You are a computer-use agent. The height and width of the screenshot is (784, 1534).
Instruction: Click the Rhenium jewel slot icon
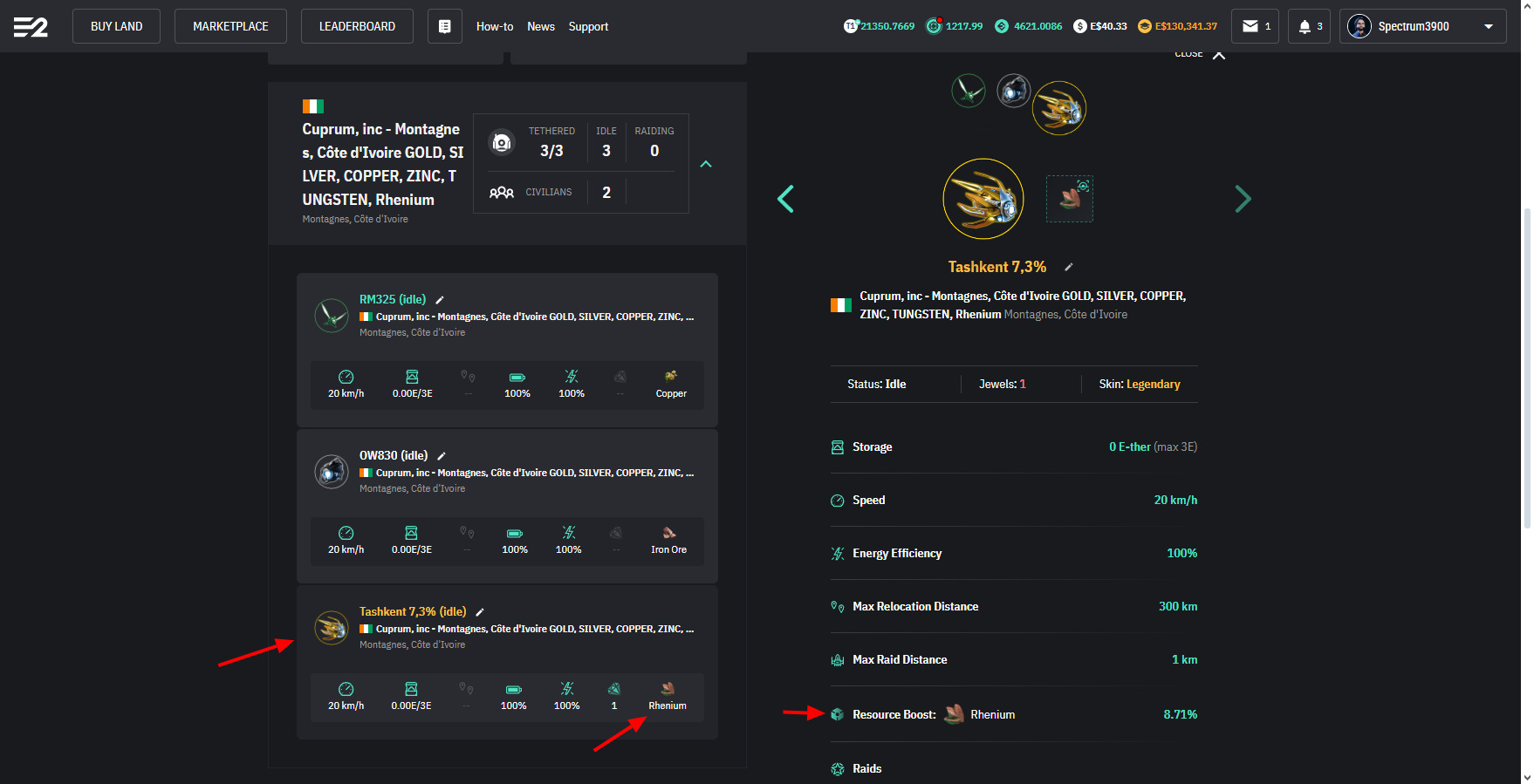click(1069, 199)
